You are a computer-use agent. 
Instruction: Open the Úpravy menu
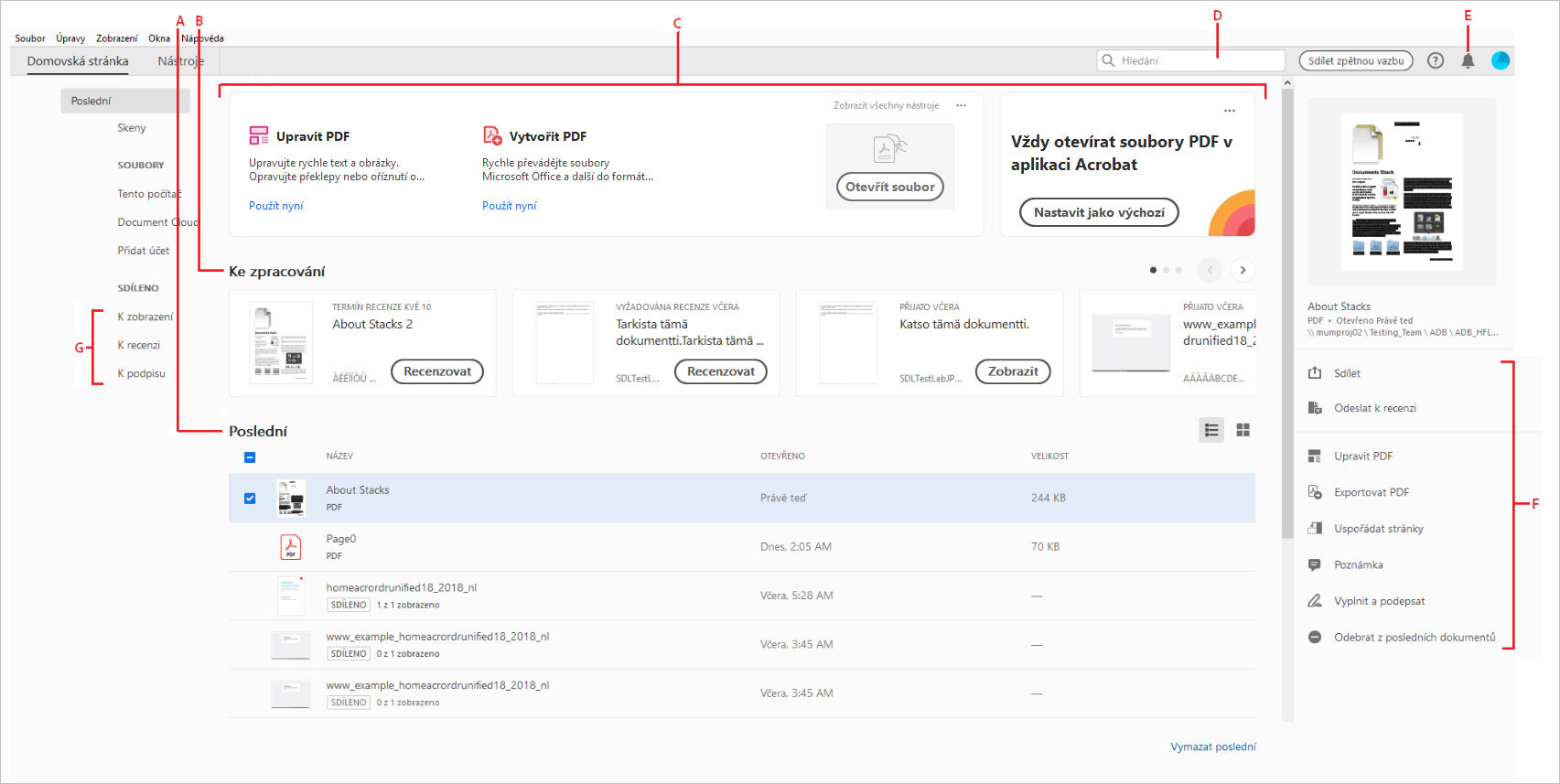pos(70,38)
